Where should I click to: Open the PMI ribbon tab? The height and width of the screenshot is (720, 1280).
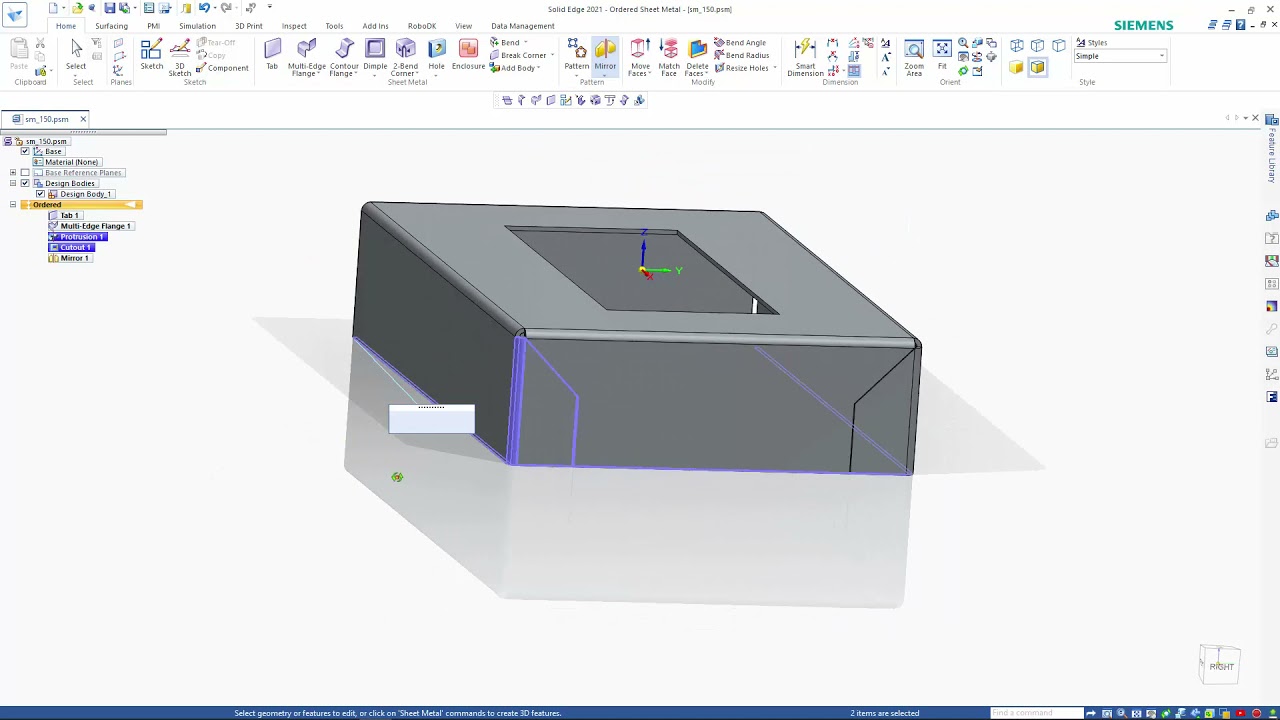coord(153,26)
